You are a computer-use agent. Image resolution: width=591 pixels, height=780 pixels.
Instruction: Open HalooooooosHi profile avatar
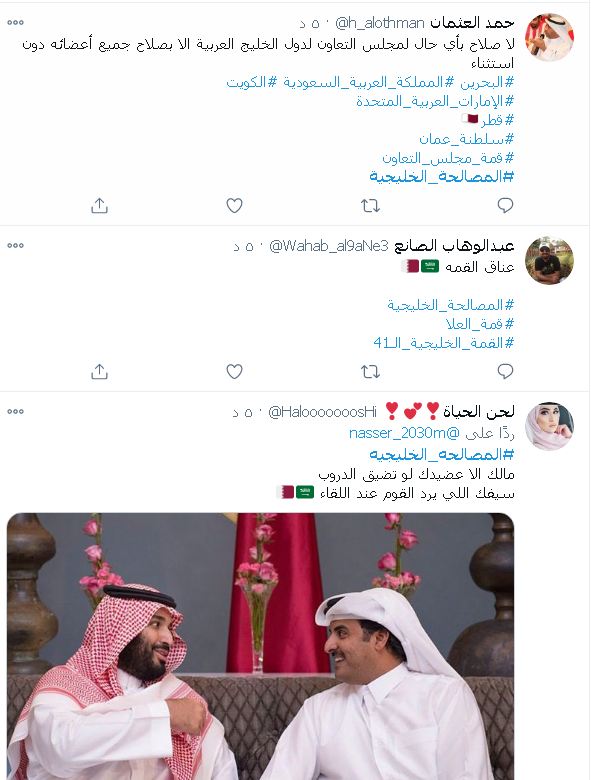[550, 426]
